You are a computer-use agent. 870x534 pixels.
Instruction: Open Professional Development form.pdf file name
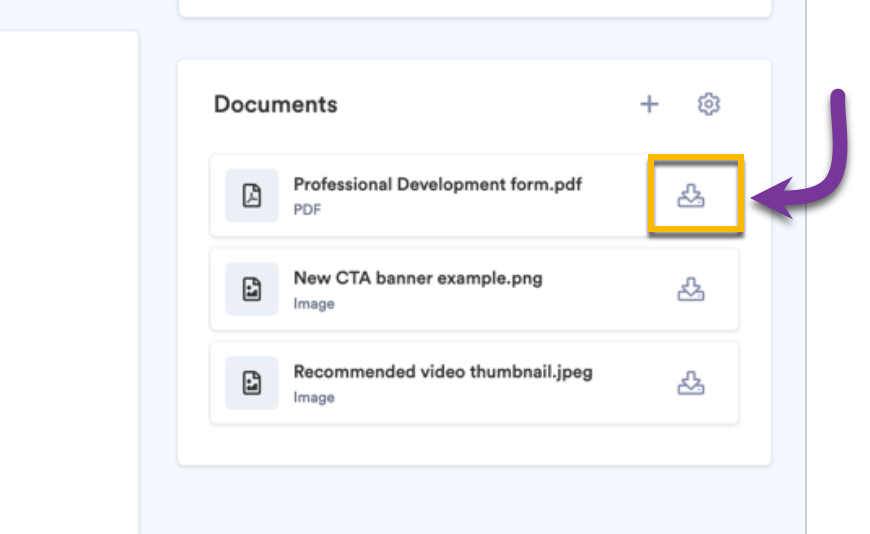(438, 184)
